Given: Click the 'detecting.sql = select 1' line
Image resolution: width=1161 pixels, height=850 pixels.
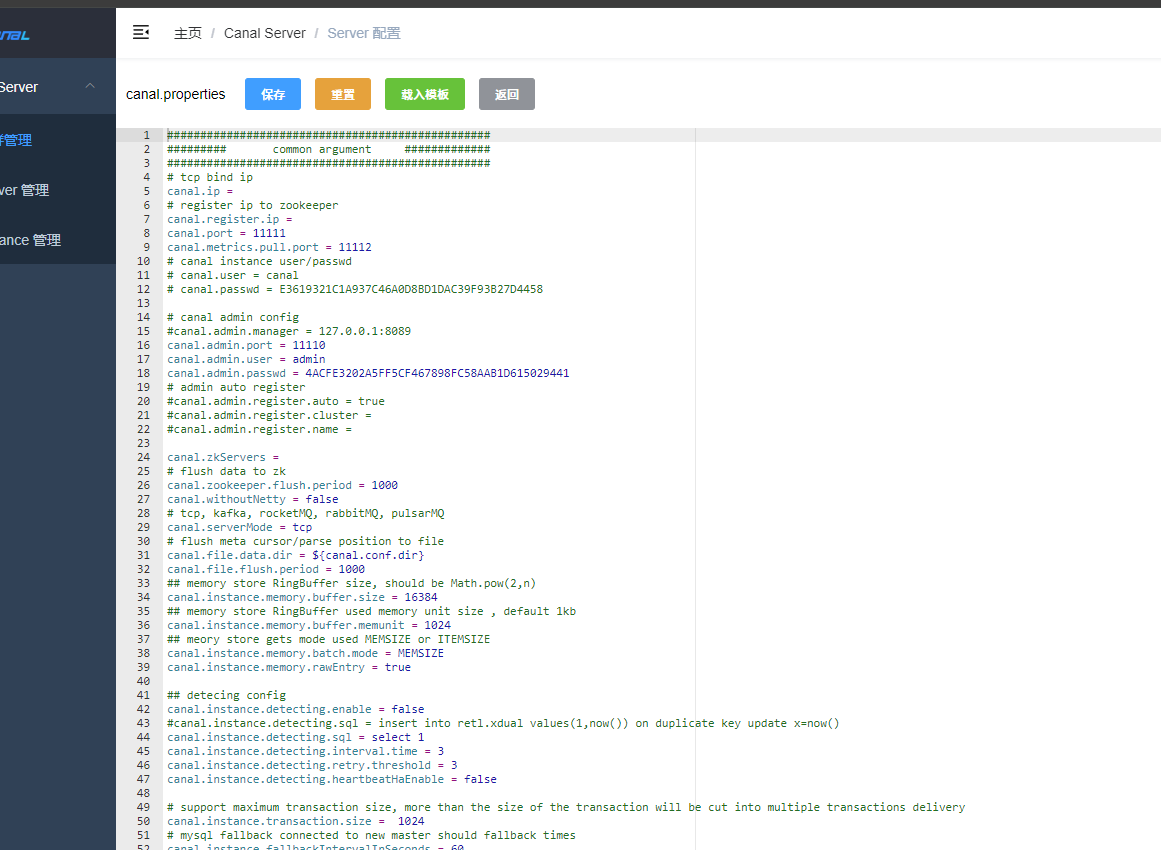Looking at the screenshot, I should click(x=295, y=737).
